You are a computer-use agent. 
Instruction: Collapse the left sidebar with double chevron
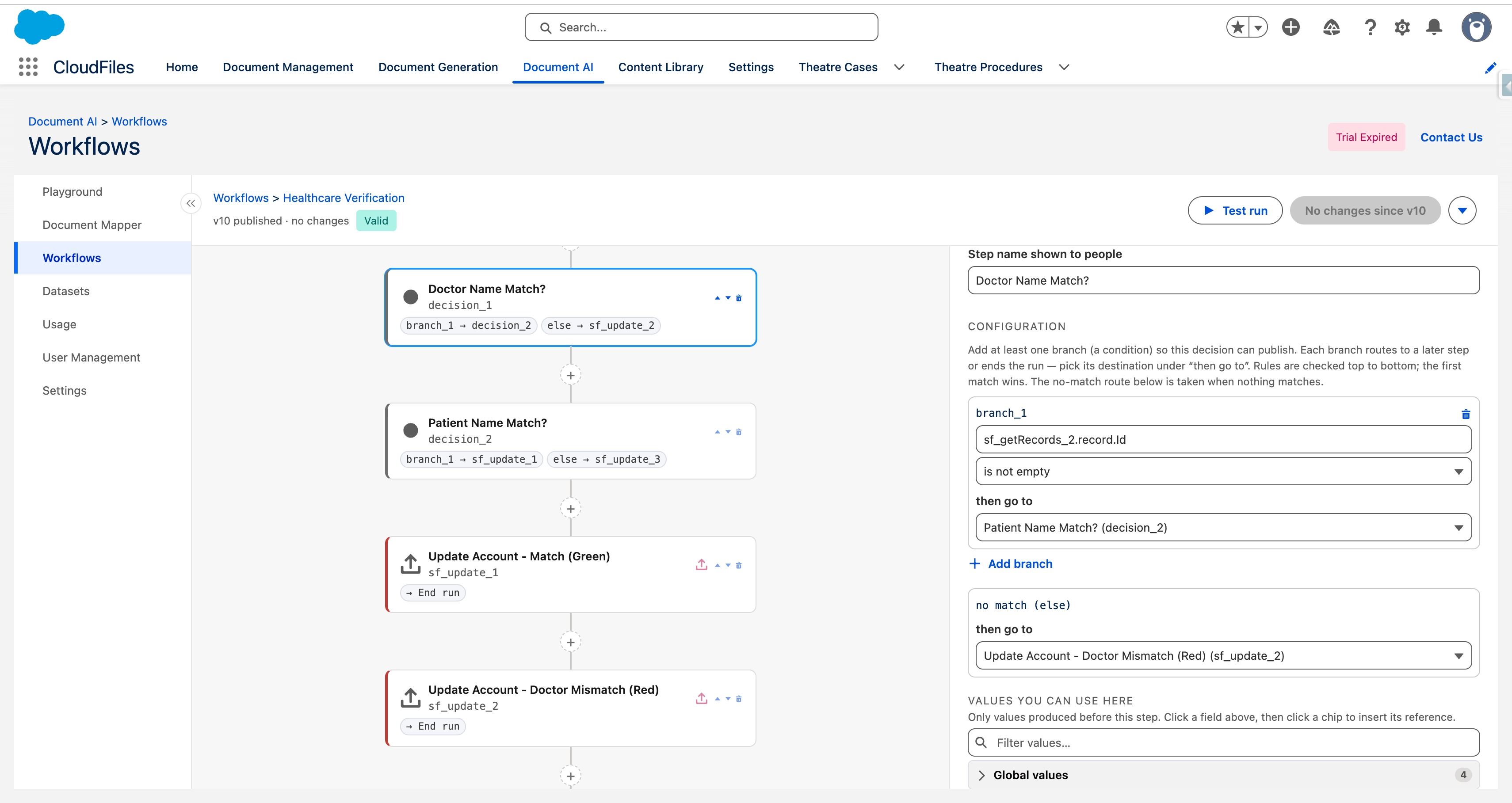pyautogui.click(x=191, y=204)
